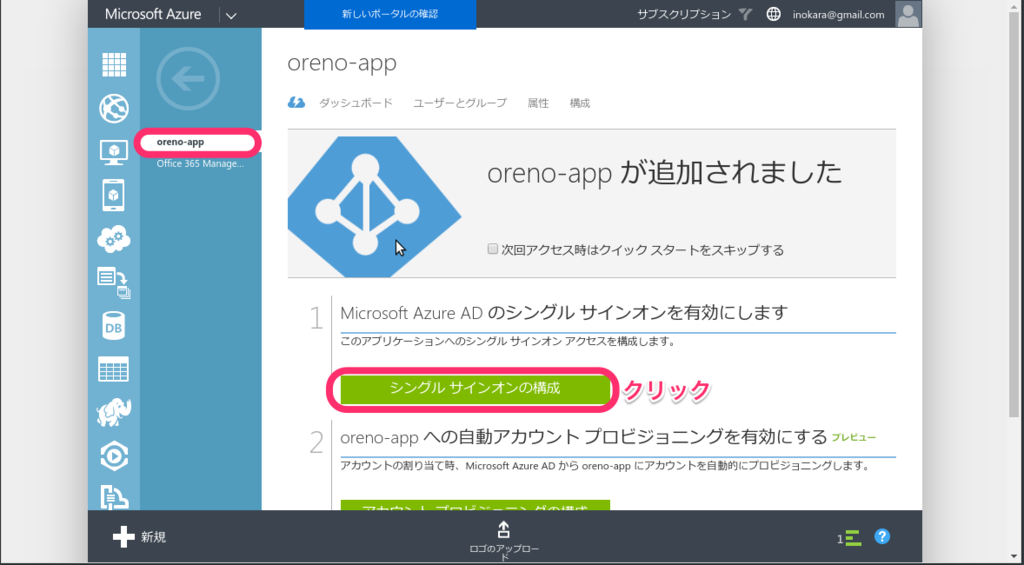
Task: Open Cloud Services gear-cloud icon in sidebar
Action: pyautogui.click(x=114, y=239)
